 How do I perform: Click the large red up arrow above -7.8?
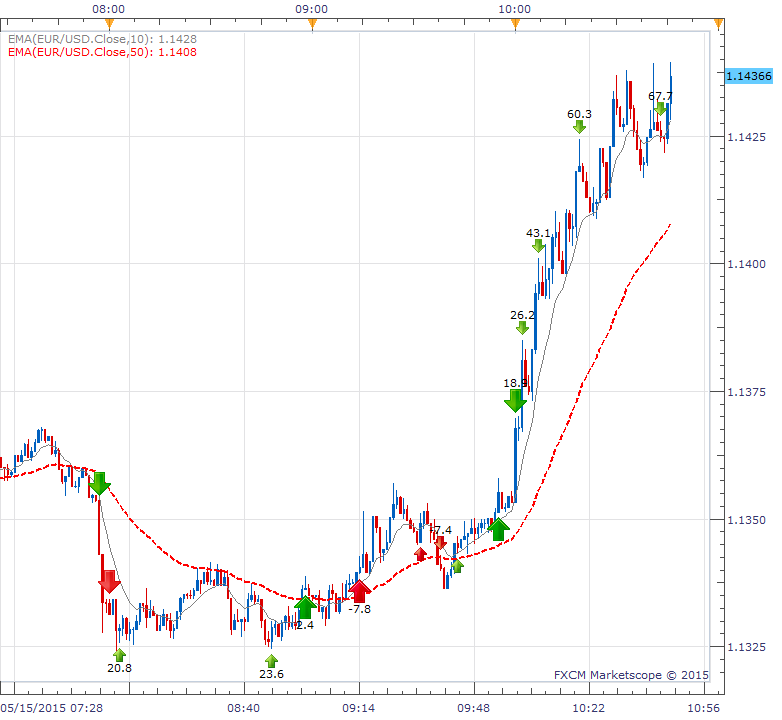coord(359,591)
